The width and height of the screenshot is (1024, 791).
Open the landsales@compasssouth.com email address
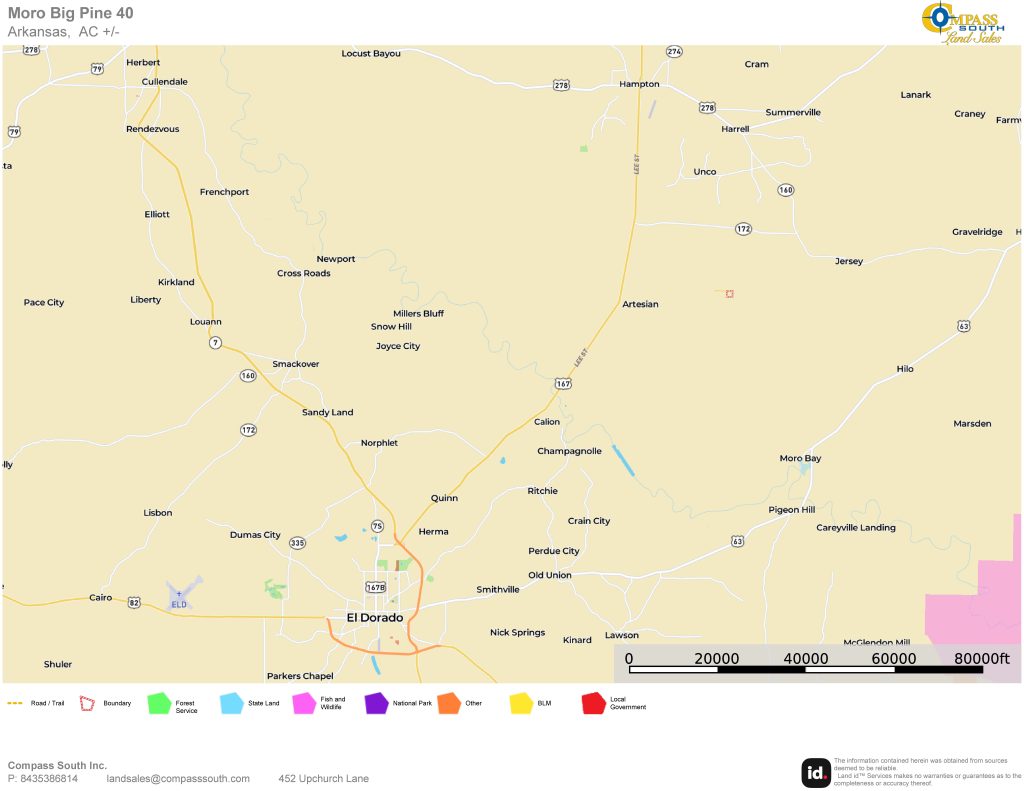click(x=178, y=779)
